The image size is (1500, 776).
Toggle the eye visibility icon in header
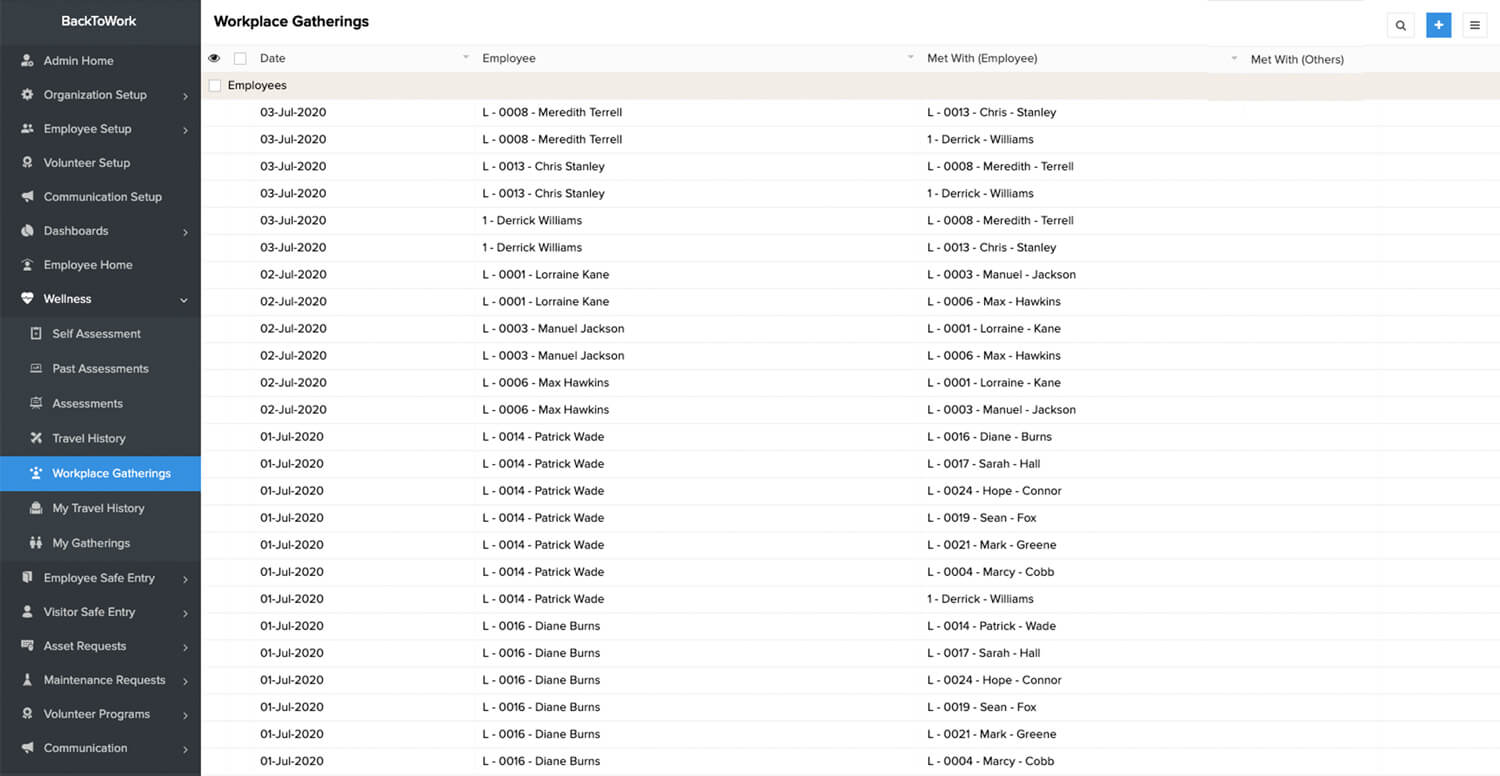click(214, 58)
